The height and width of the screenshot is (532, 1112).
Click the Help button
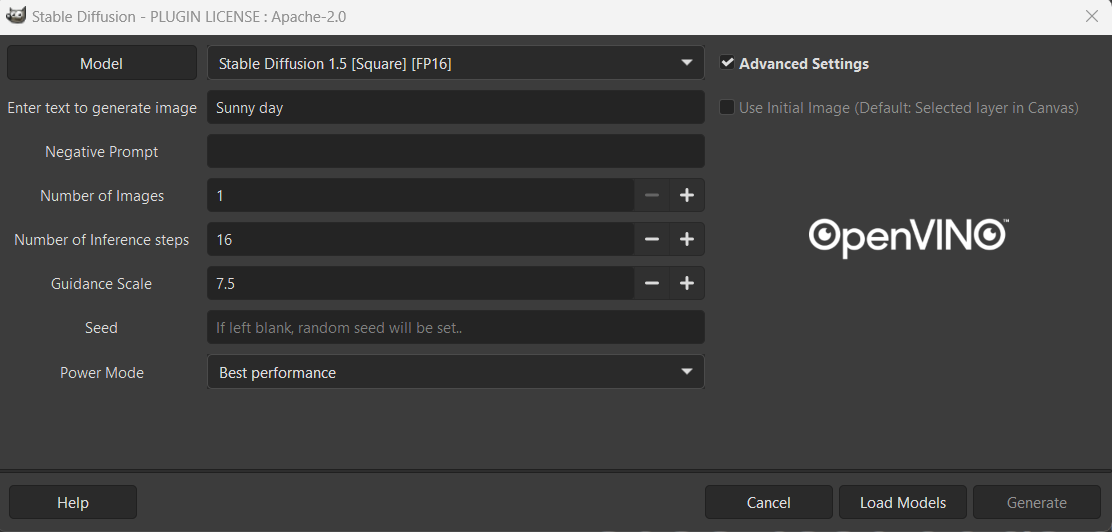click(x=72, y=502)
